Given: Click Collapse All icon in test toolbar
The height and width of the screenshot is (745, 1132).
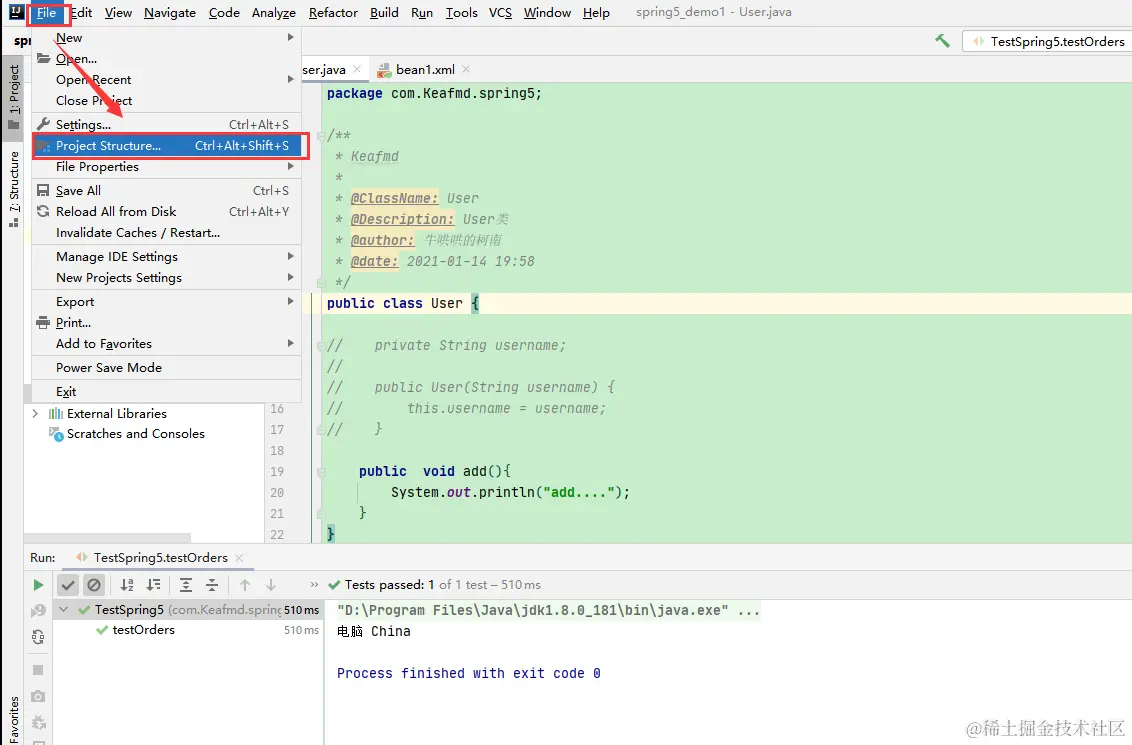Looking at the screenshot, I should [x=212, y=585].
